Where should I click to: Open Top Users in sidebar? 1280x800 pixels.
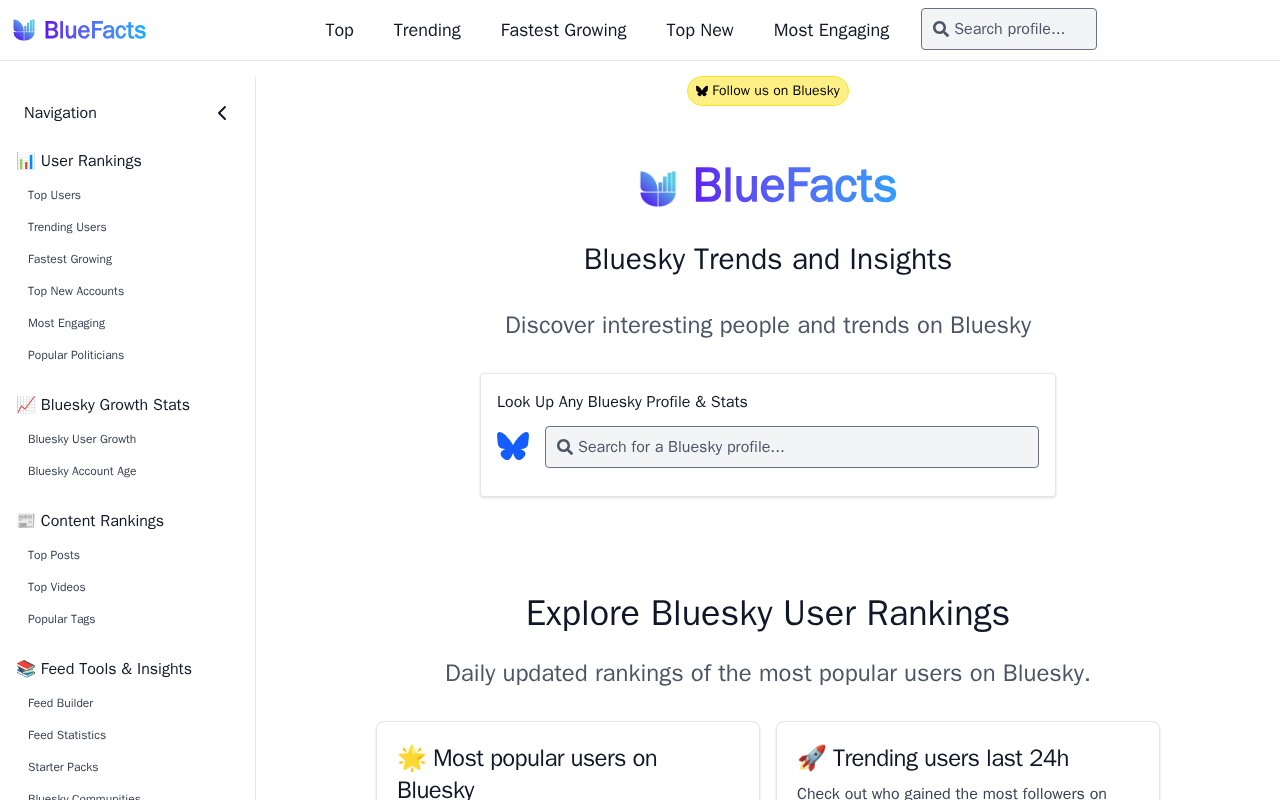point(54,195)
